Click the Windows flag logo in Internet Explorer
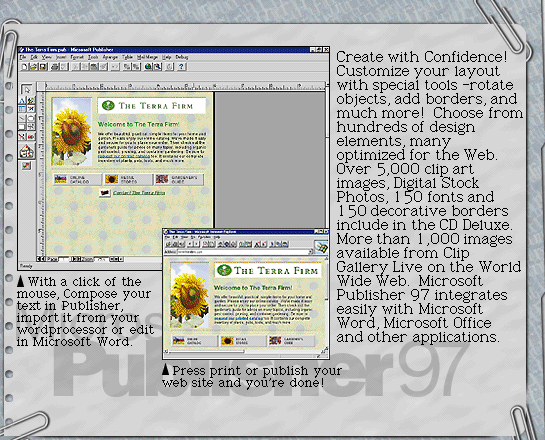This screenshot has height=440, width=545. coord(321,247)
